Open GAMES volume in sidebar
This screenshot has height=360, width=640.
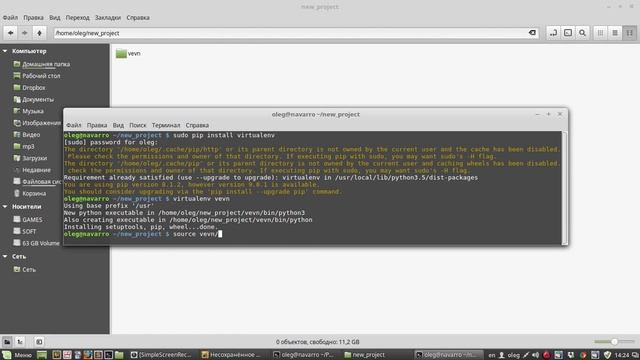pyautogui.click(x=27, y=220)
